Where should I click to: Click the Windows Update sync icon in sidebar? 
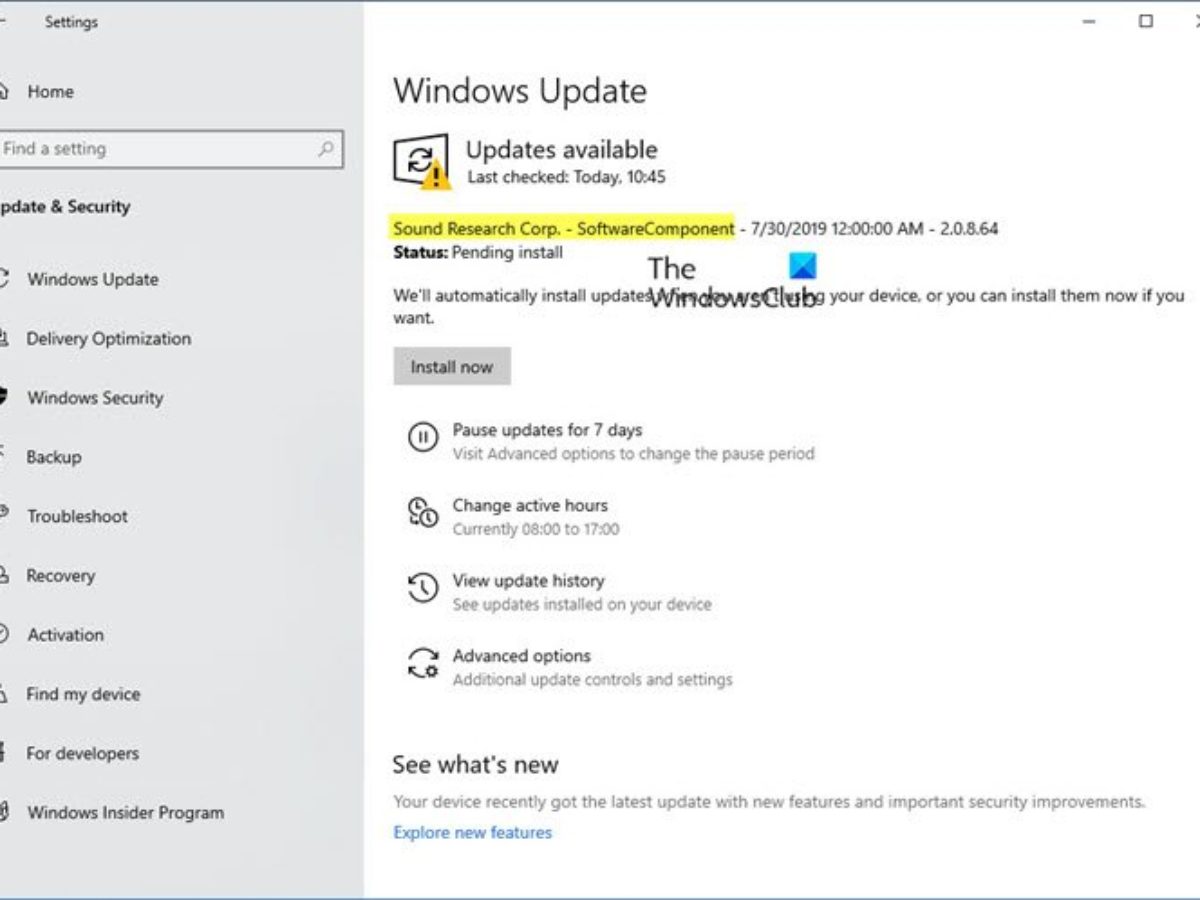point(4,279)
